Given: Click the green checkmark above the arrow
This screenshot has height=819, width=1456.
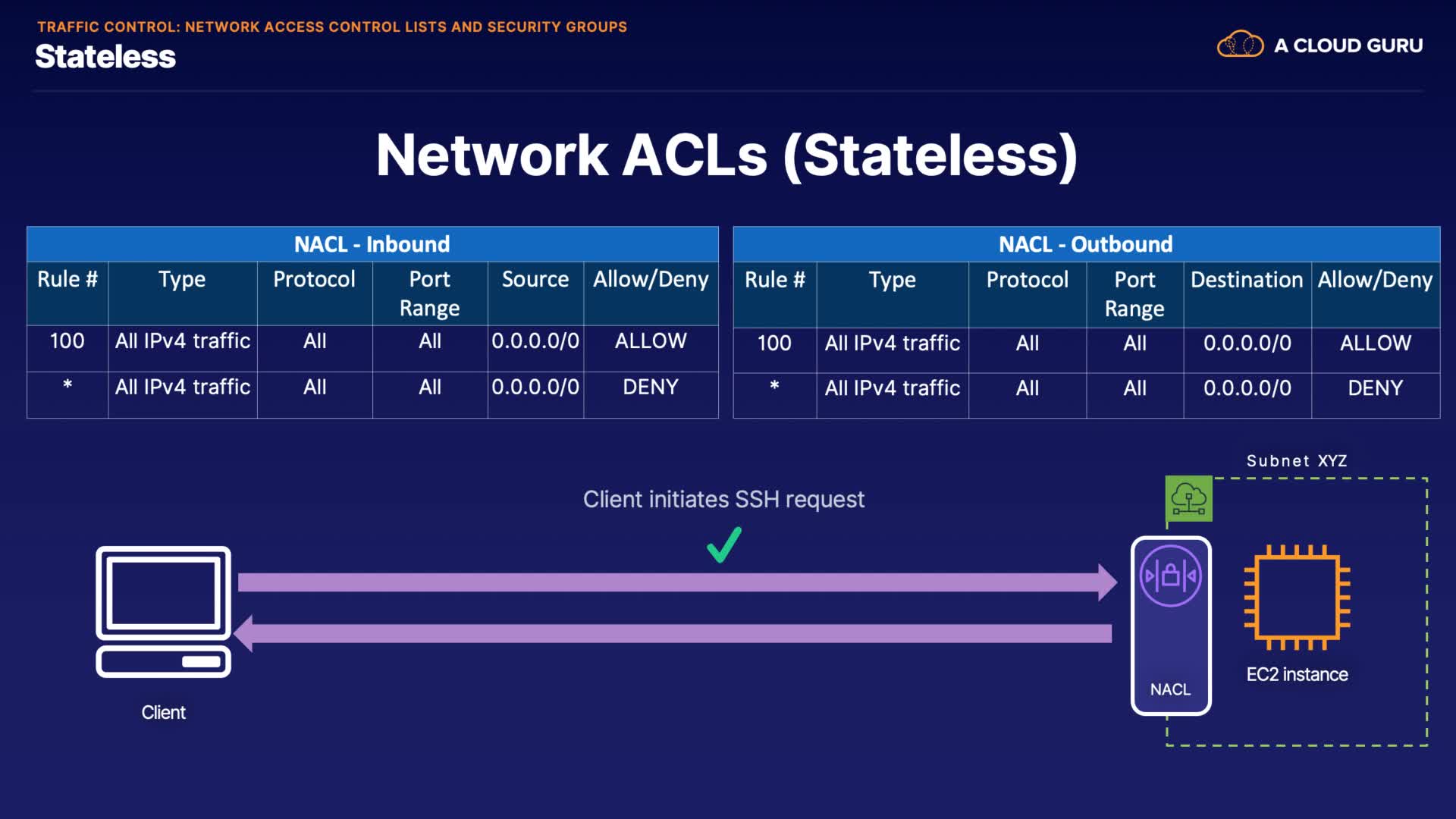Looking at the screenshot, I should click(724, 544).
